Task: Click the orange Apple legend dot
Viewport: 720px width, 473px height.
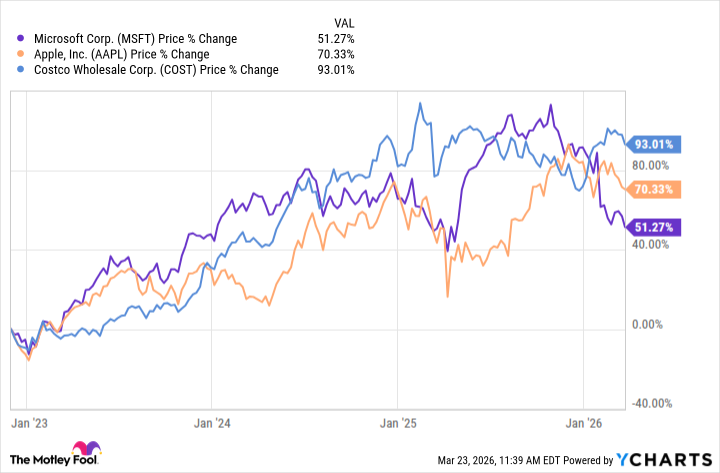Action: tap(21, 54)
